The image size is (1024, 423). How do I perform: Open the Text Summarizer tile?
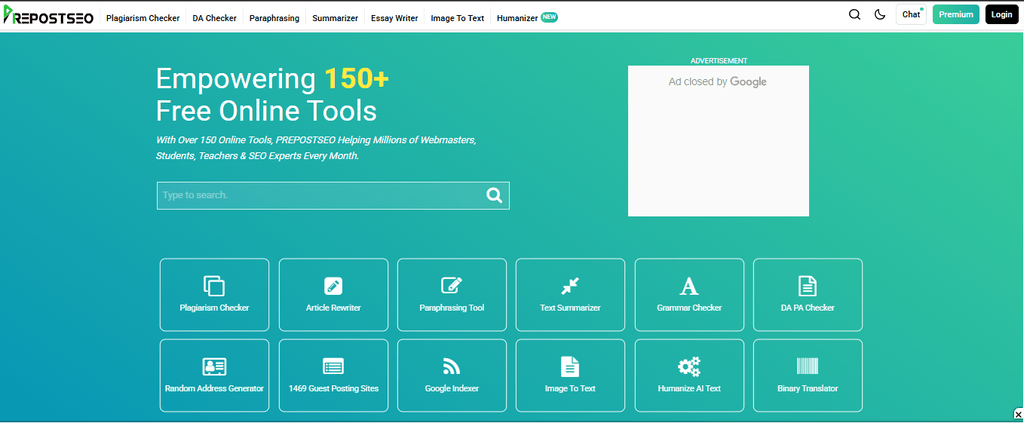[x=570, y=295]
